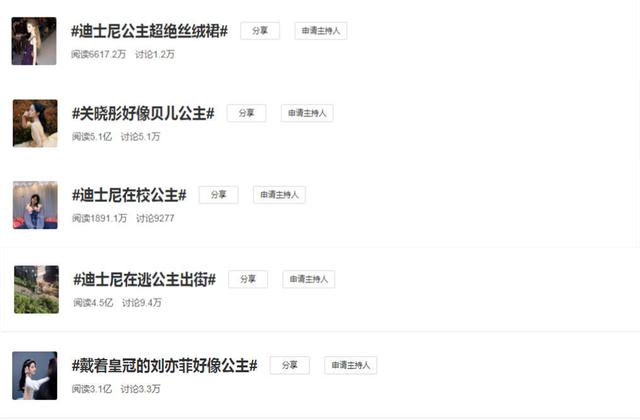Click 申请主持人 for 迪士尼公主超绝丝绒裙
640x420 pixels.
coord(321,31)
